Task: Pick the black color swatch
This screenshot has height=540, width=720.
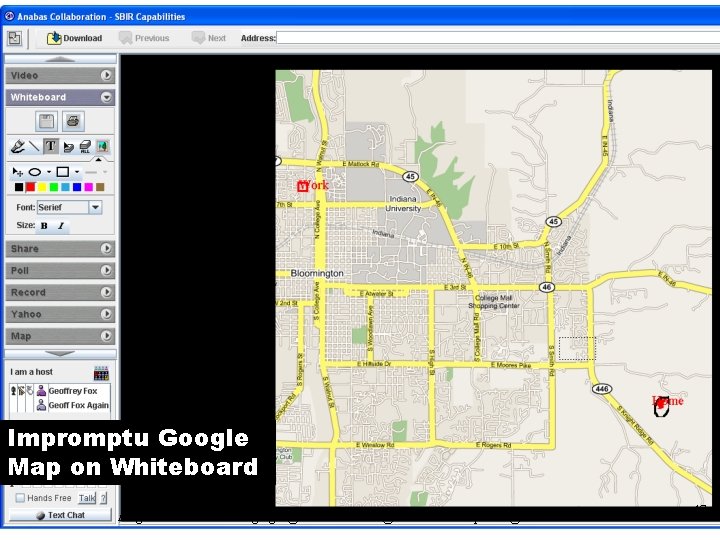Action: coord(19,187)
